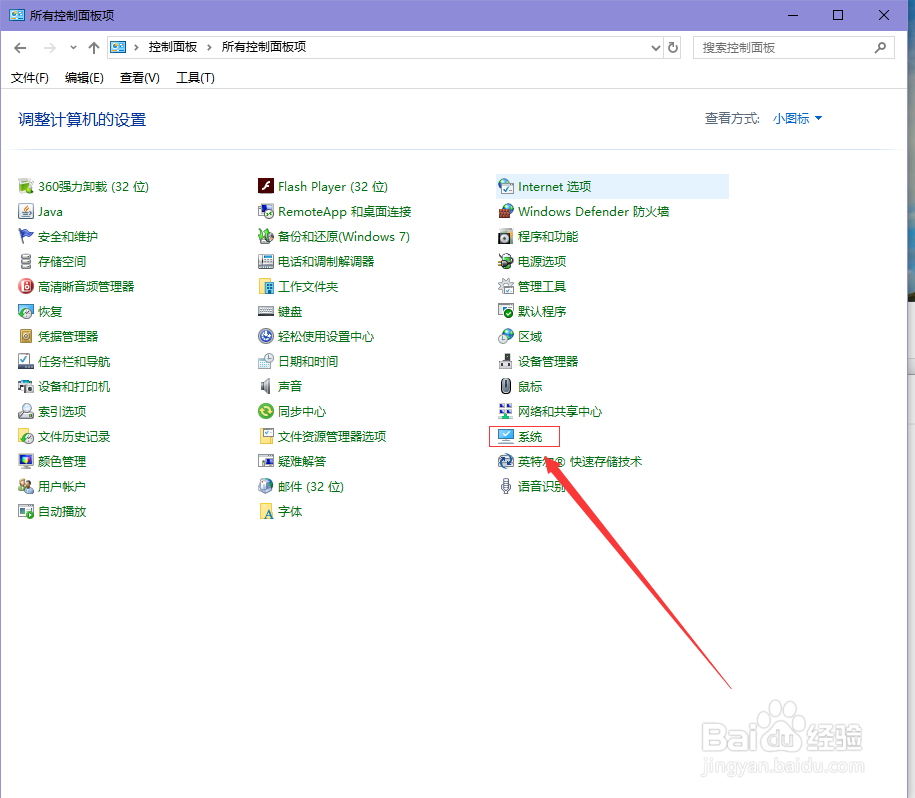Open 设备管理器 (Device Manager)
The image size is (915, 798).
click(548, 361)
